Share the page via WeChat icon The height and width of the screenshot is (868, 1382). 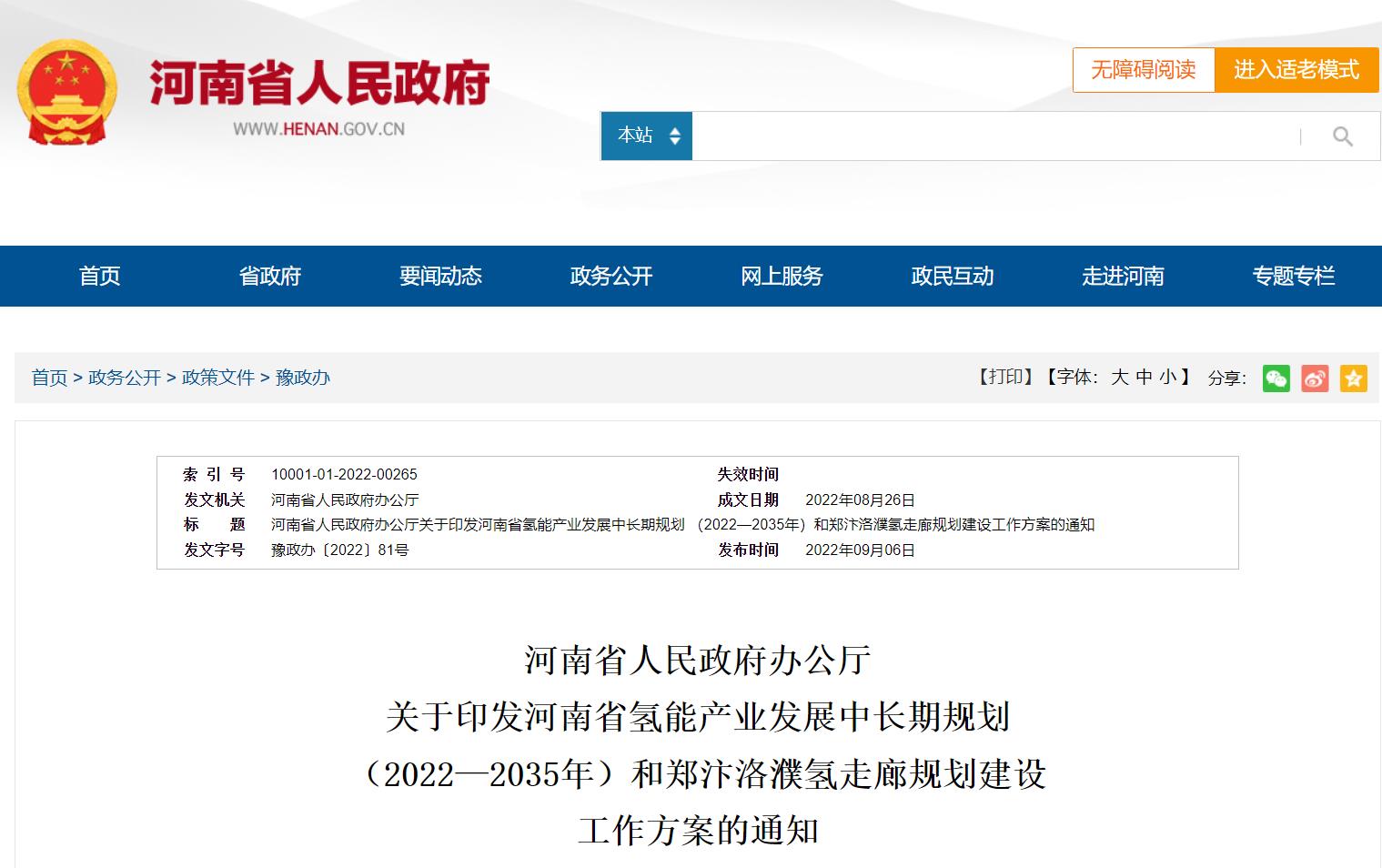[x=1276, y=378]
